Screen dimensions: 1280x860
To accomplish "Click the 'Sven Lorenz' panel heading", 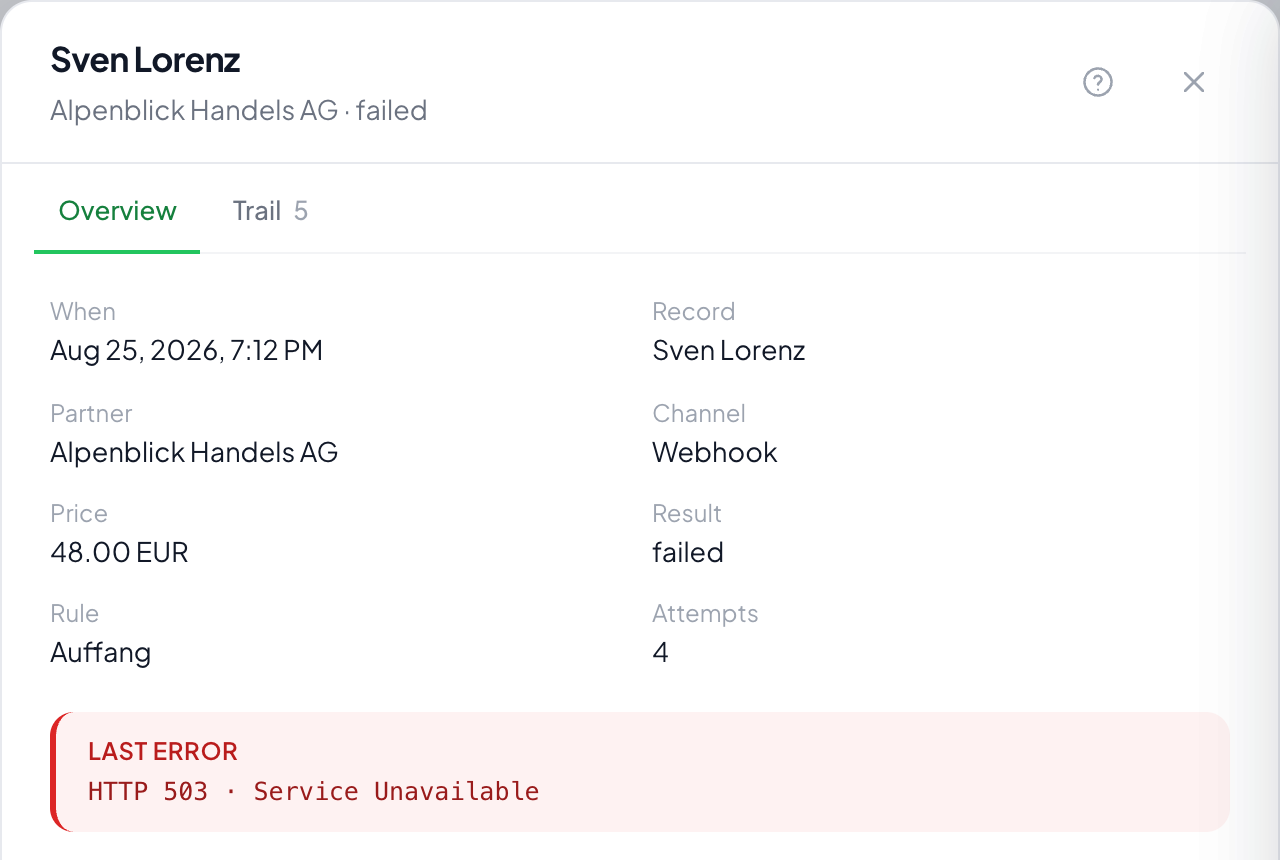I will coord(145,60).
